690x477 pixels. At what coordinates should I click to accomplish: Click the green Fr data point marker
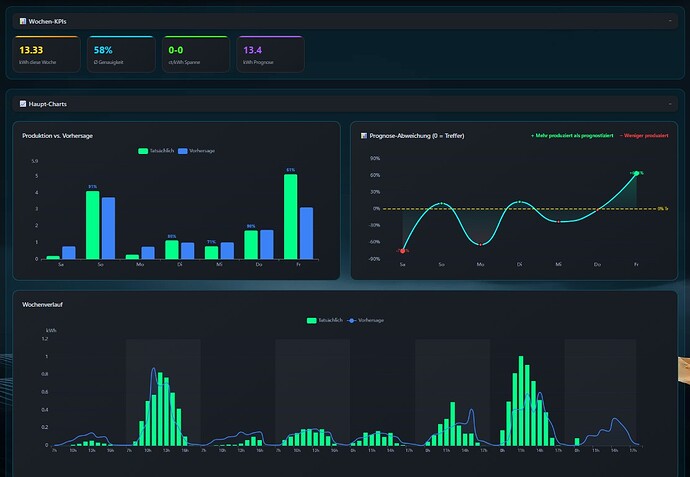[636, 173]
